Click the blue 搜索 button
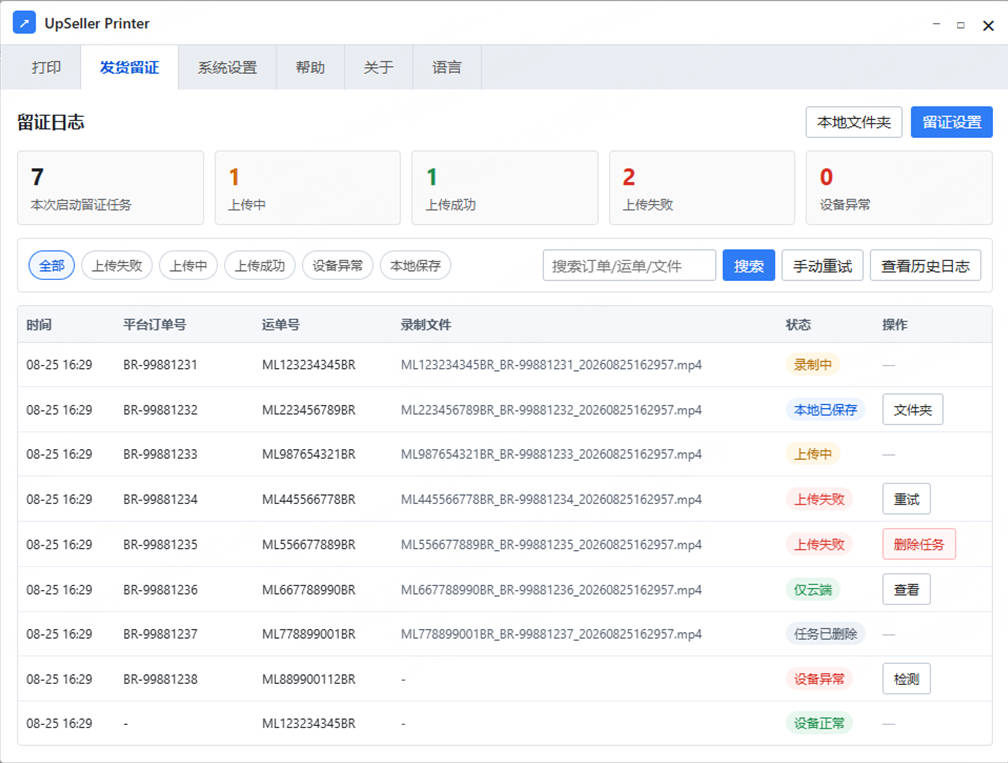This screenshot has height=763, width=1008. pos(748,265)
